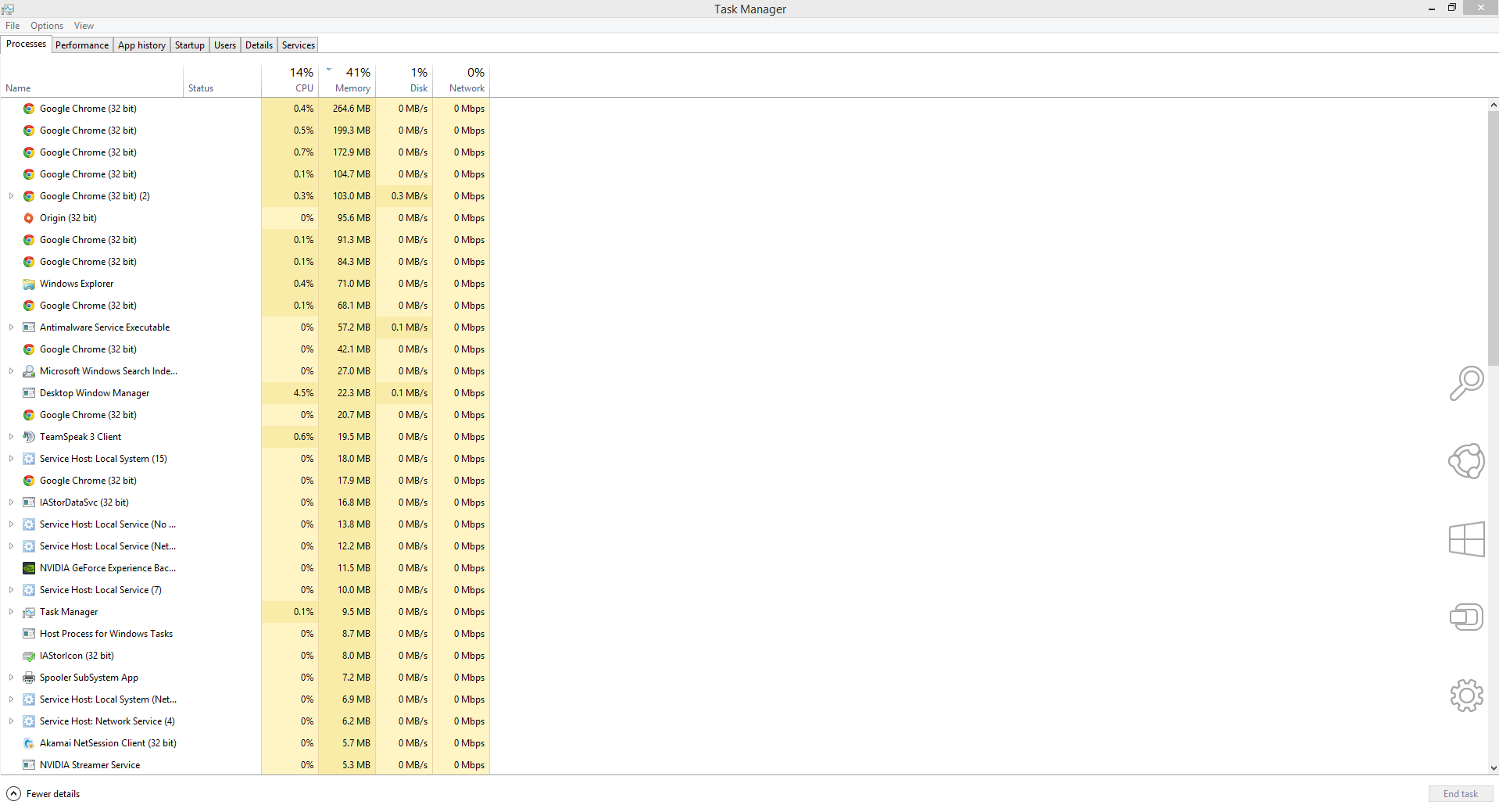The width and height of the screenshot is (1499, 812).
Task: Sort processes by the CPU column
Action: point(290,80)
